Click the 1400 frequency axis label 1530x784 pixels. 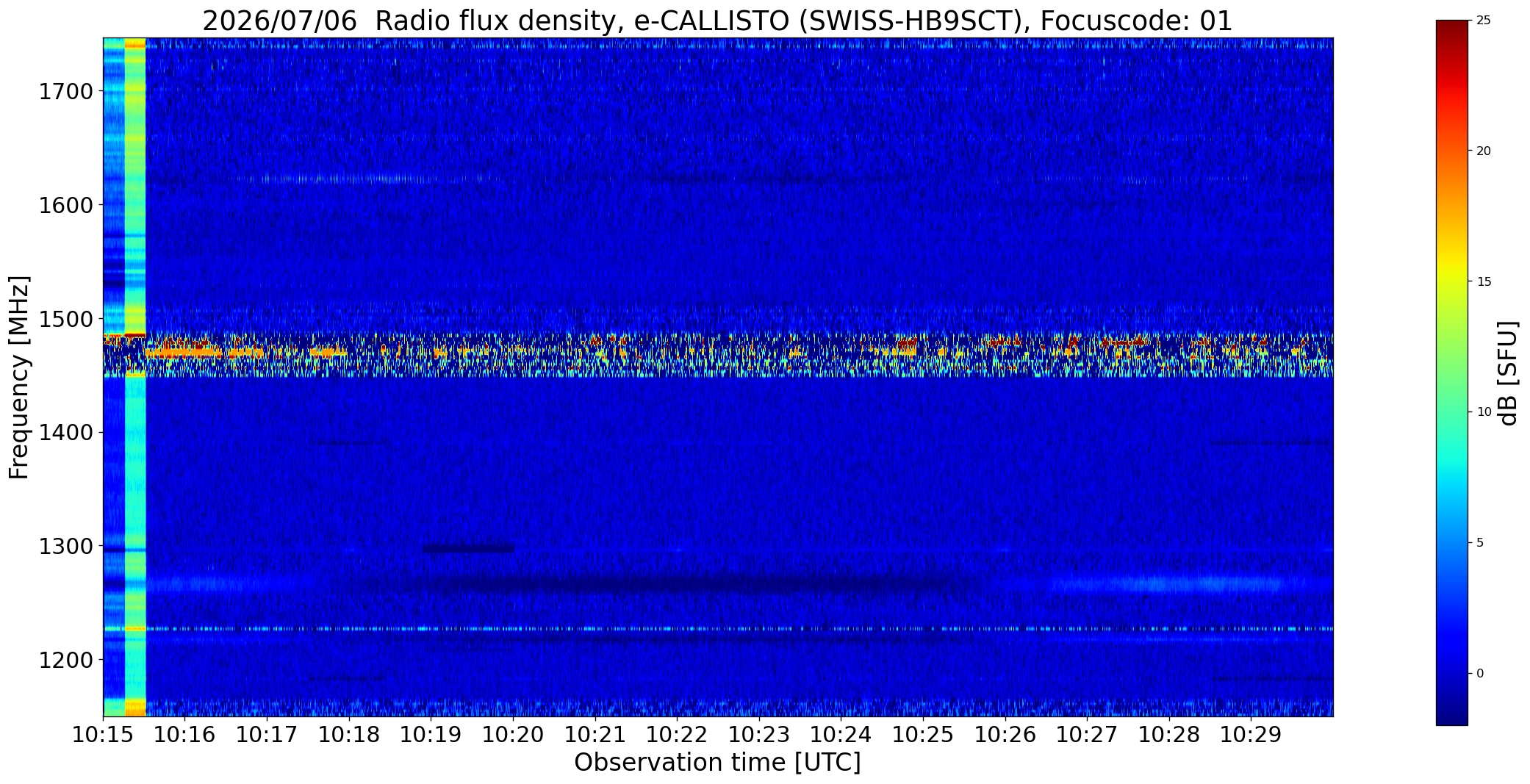[x=65, y=433]
